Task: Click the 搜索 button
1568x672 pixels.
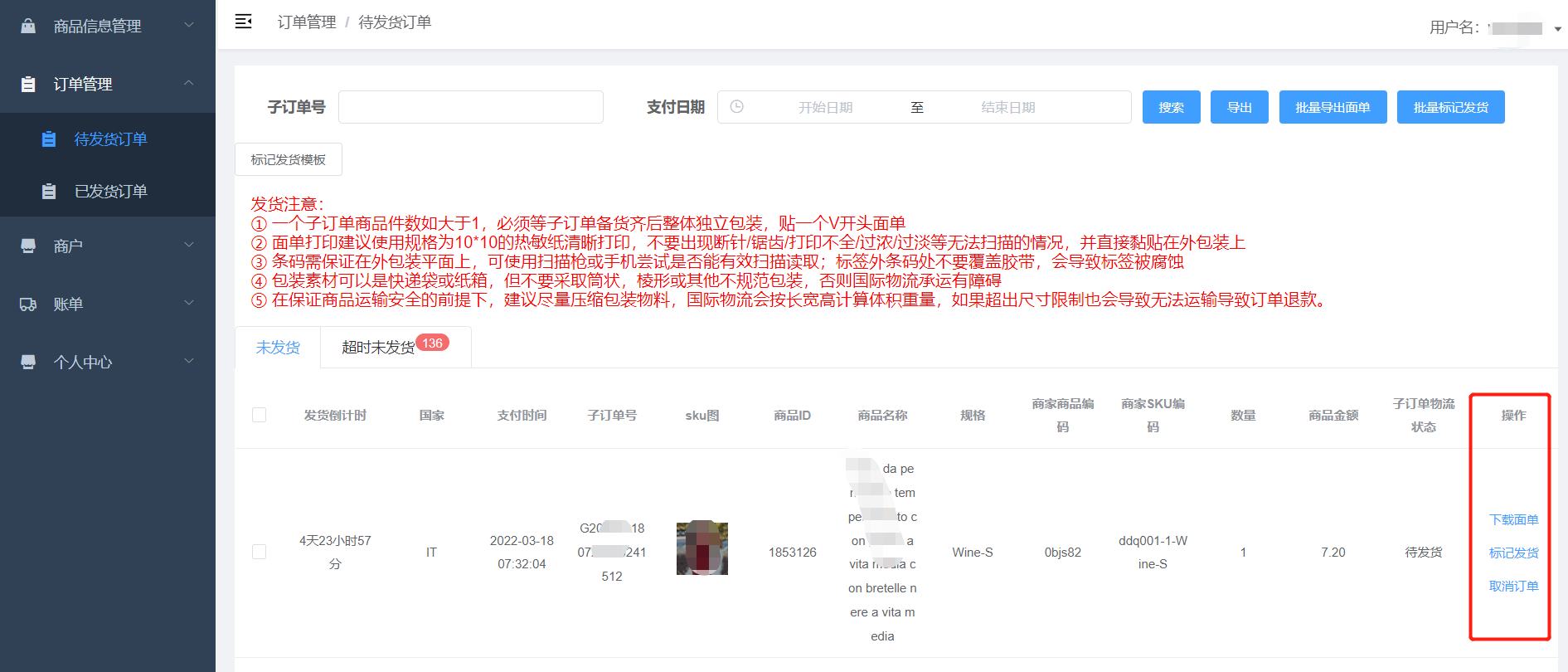Action: pyautogui.click(x=1171, y=107)
